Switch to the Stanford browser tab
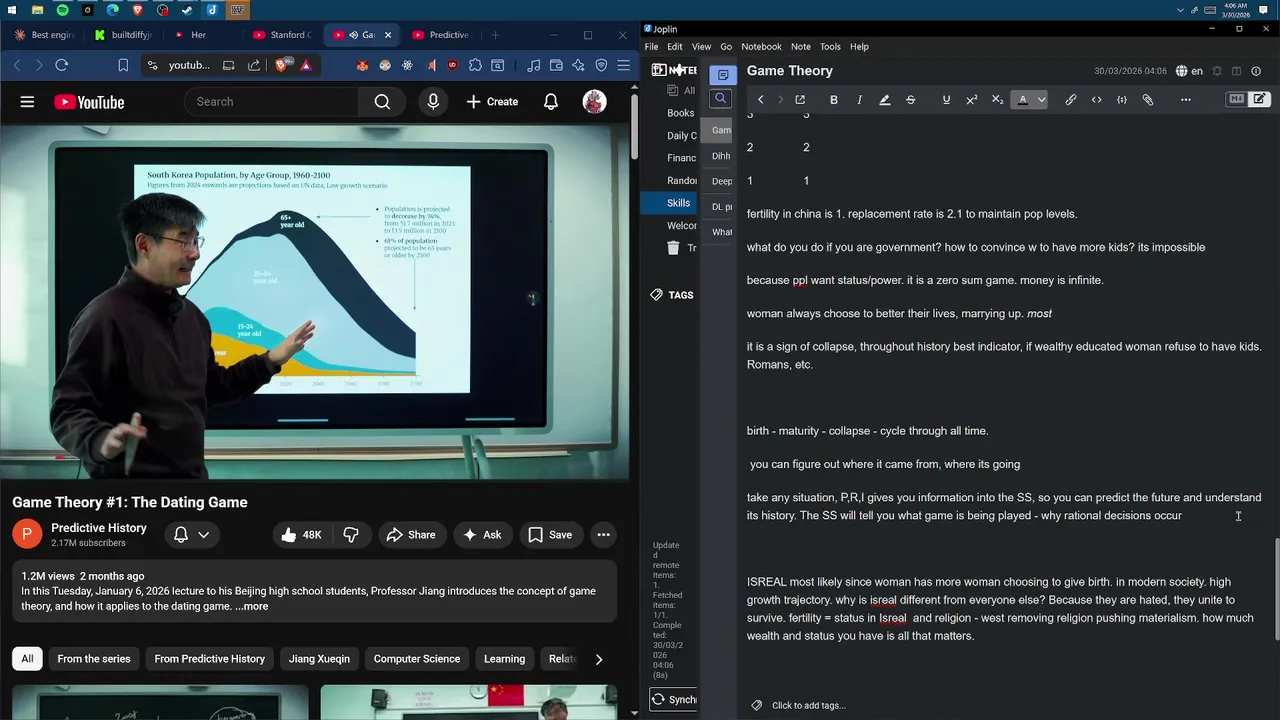The width and height of the screenshot is (1280, 720). pyautogui.click(x=282, y=35)
